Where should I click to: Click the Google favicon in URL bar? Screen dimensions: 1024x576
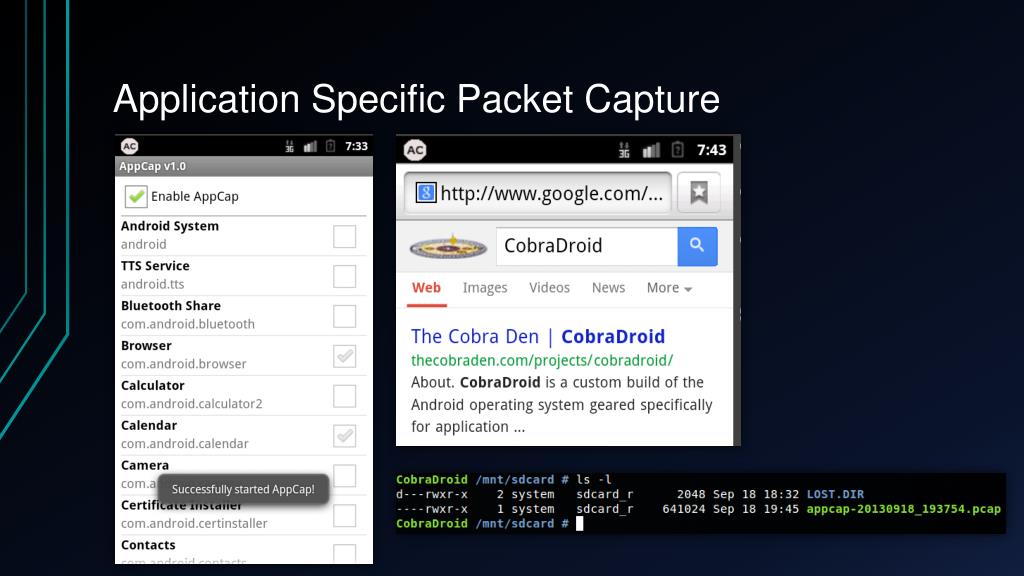(426, 193)
